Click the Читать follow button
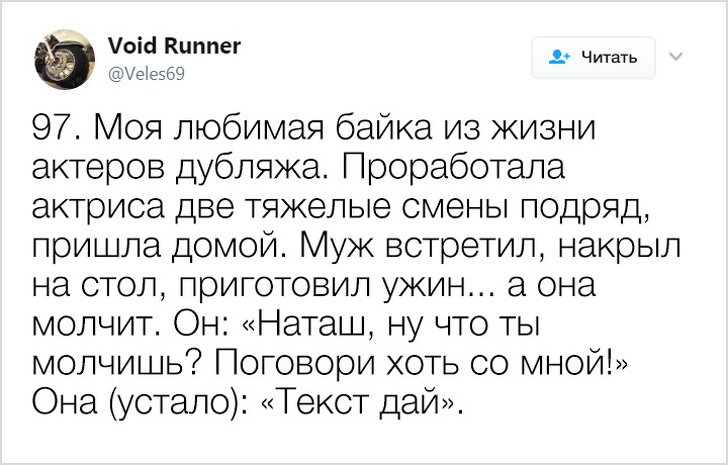Image resolution: width=728 pixels, height=465 pixels. (594, 57)
